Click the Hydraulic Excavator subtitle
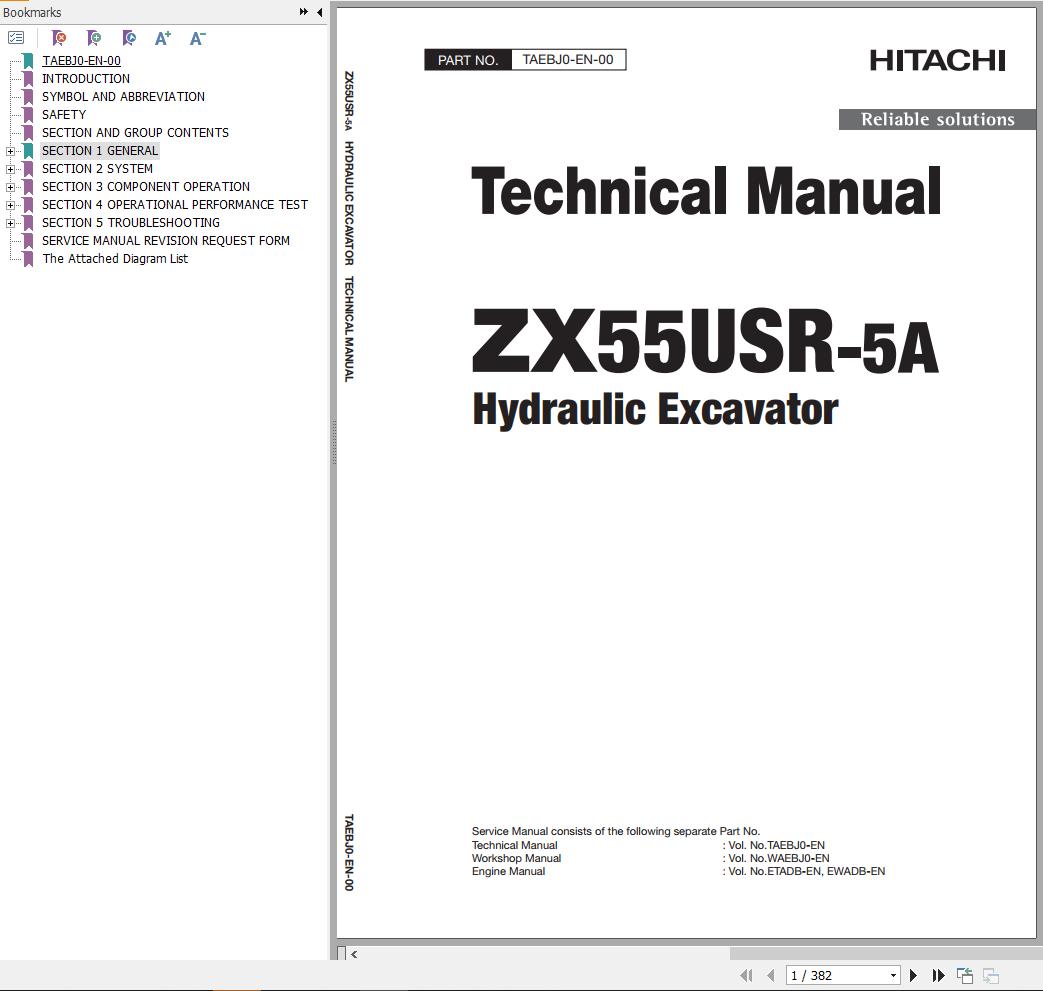 655,409
